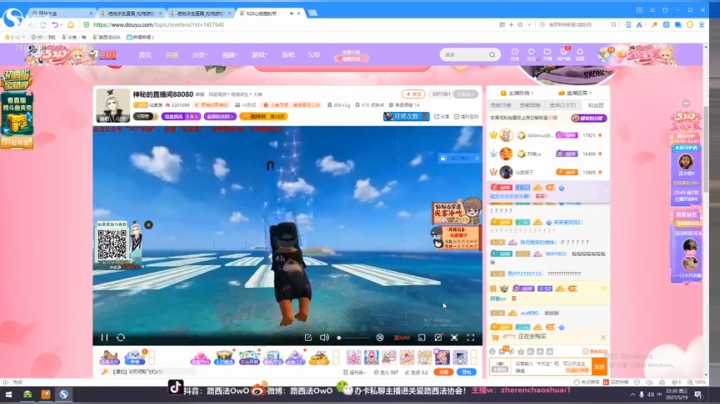Expand the 分类 navigation dropdown
The height and width of the screenshot is (404, 720).
tap(199, 55)
